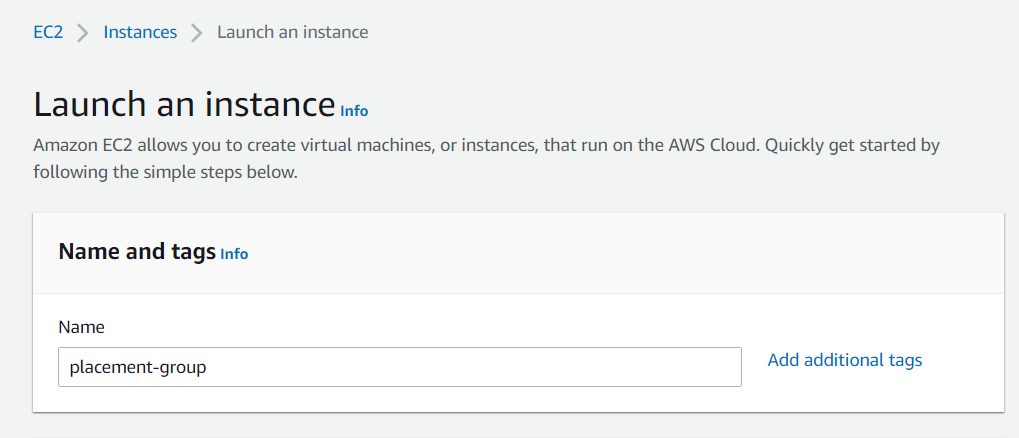This screenshot has width=1019, height=438.
Task: Place cursor in placement-group text box
Action: click(400, 367)
